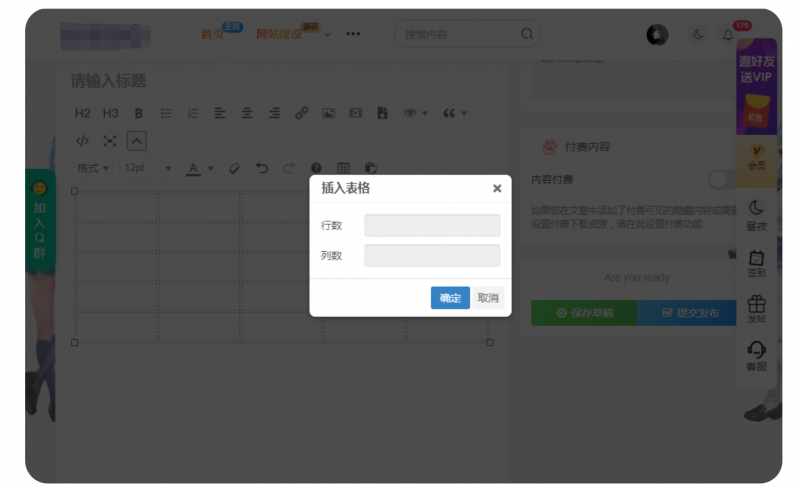Click the insert link icon
Viewport: 800px width, 489px height.
[301, 114]
